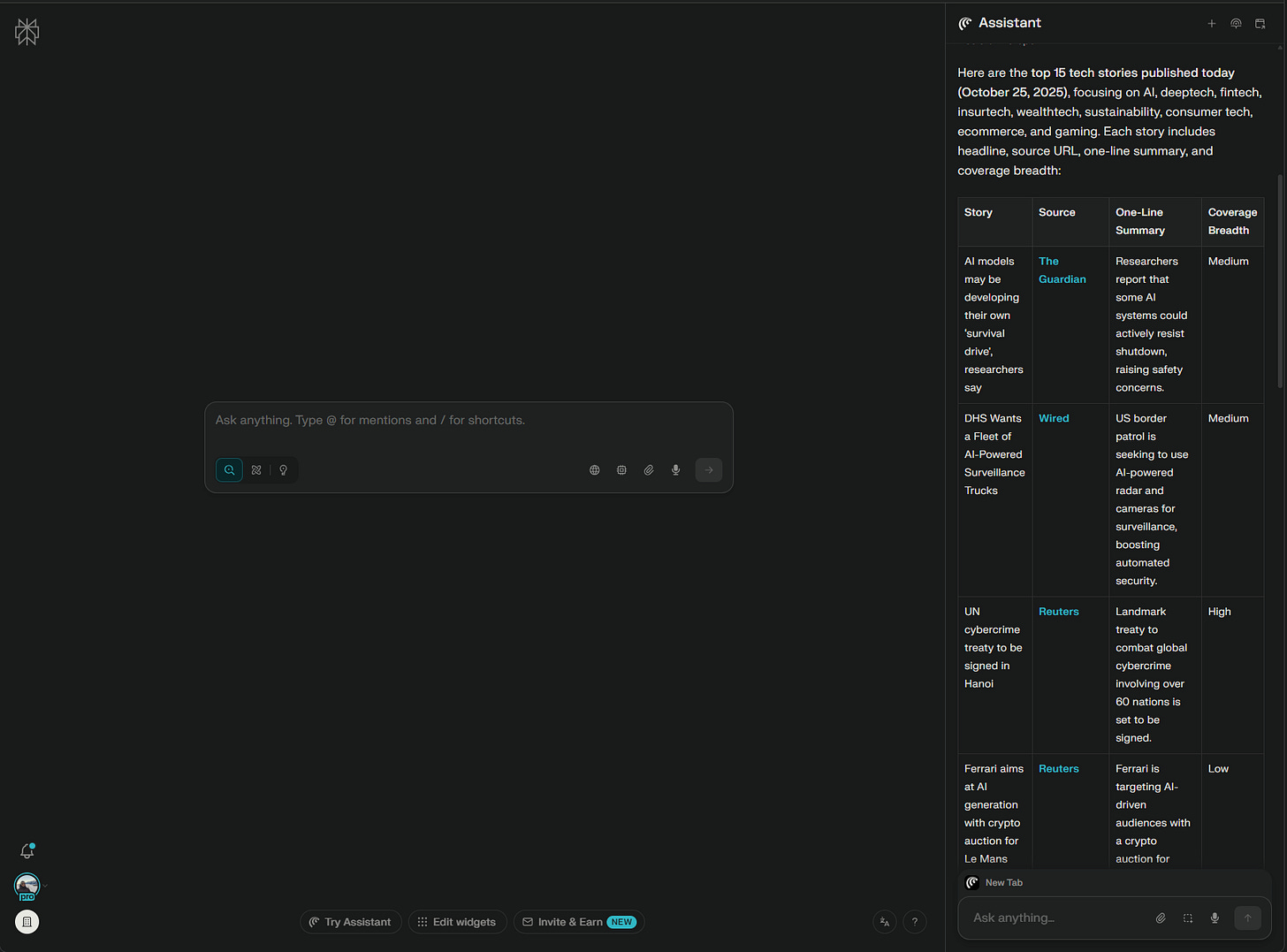Viewport: 1287px width, 952px height.
Task: Expand the chevron beside the profile avatar
Action: (x=45, y=886)
